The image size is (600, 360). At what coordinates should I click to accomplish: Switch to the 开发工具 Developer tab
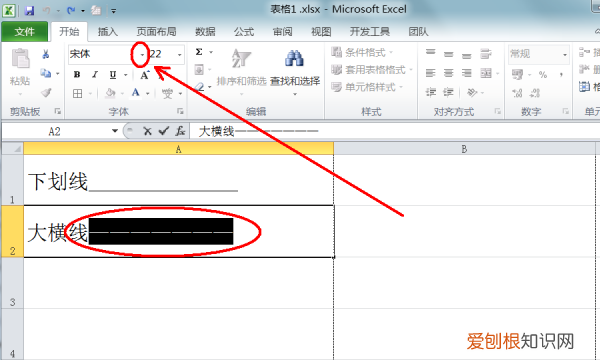coord(370,32)
